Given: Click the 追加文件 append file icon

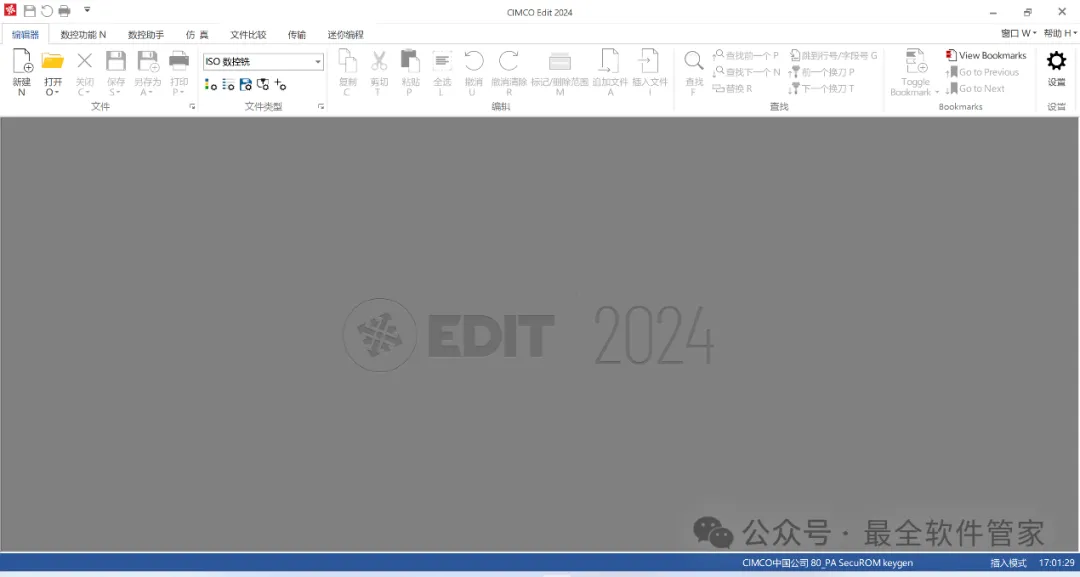Looking at the screenshot, I should (610, 61).
